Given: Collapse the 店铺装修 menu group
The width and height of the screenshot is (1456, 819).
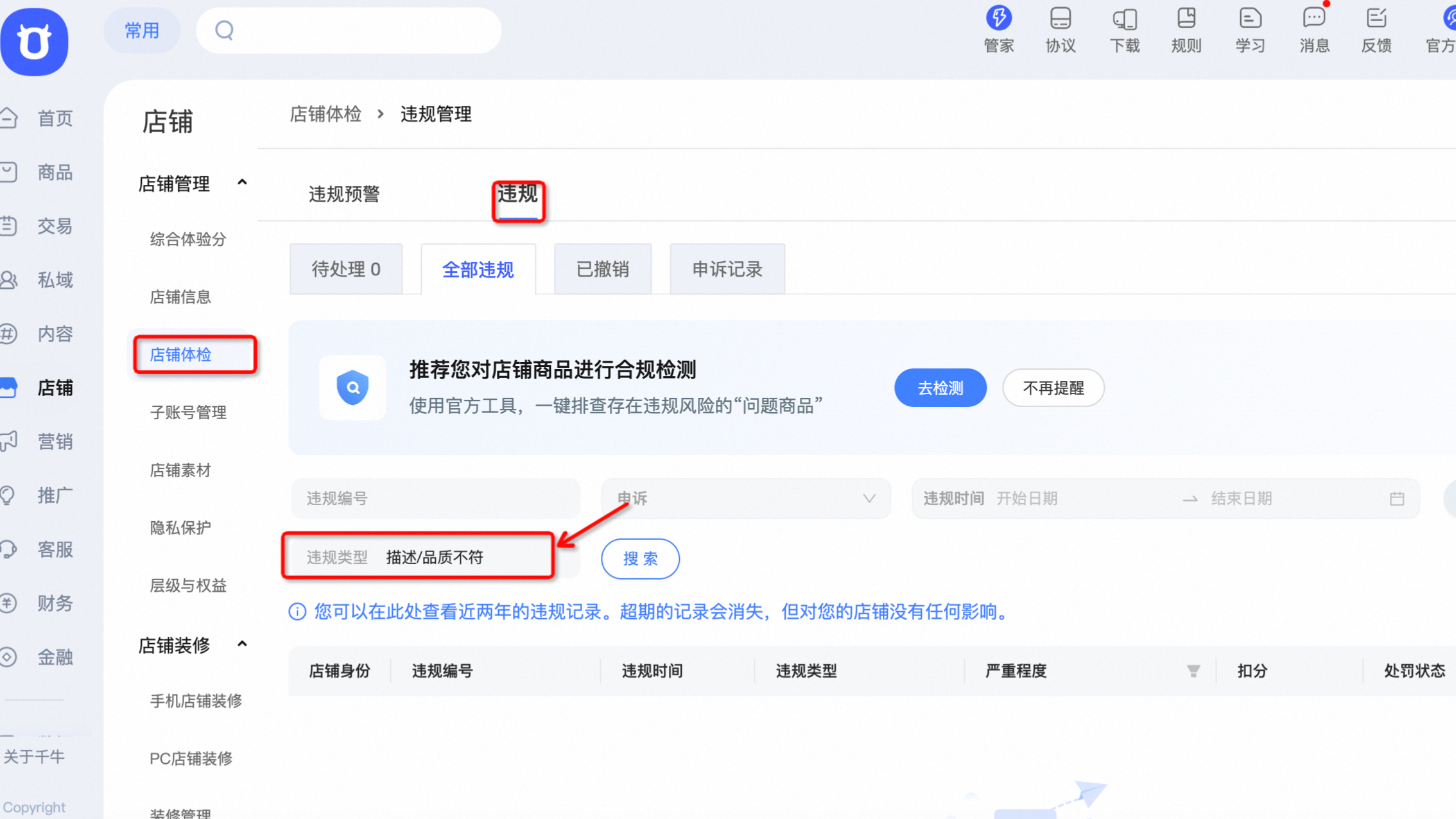Looking at the screenshot, I should [242, 644].
